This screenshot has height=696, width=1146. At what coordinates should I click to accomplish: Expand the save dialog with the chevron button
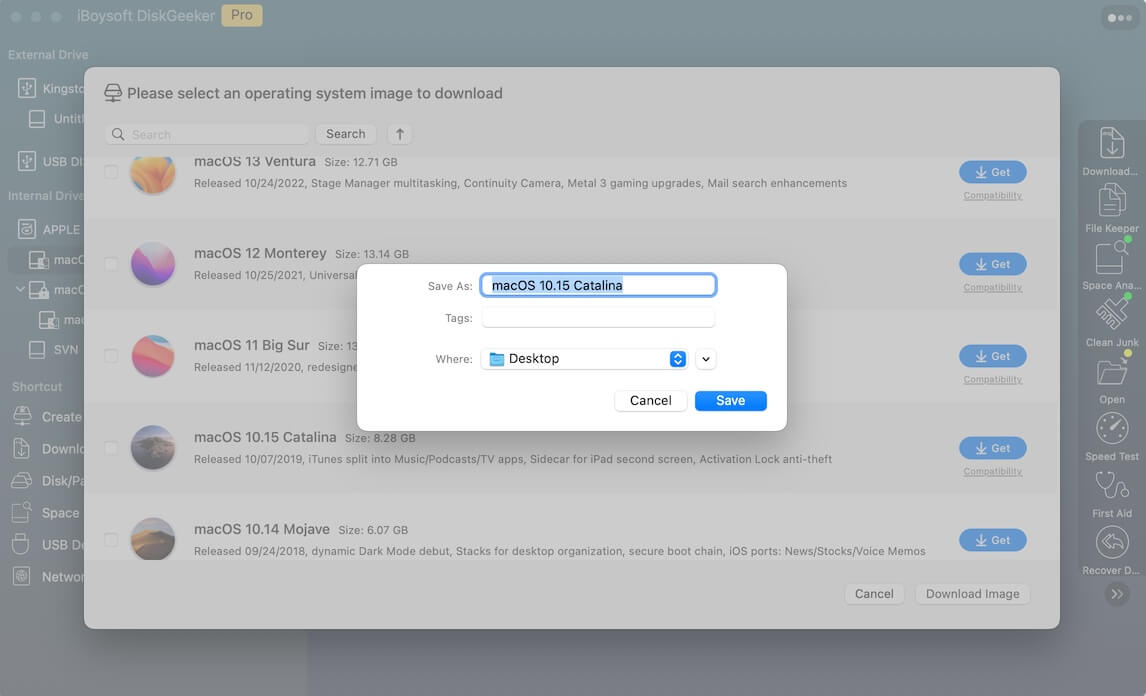pos(706,359)
